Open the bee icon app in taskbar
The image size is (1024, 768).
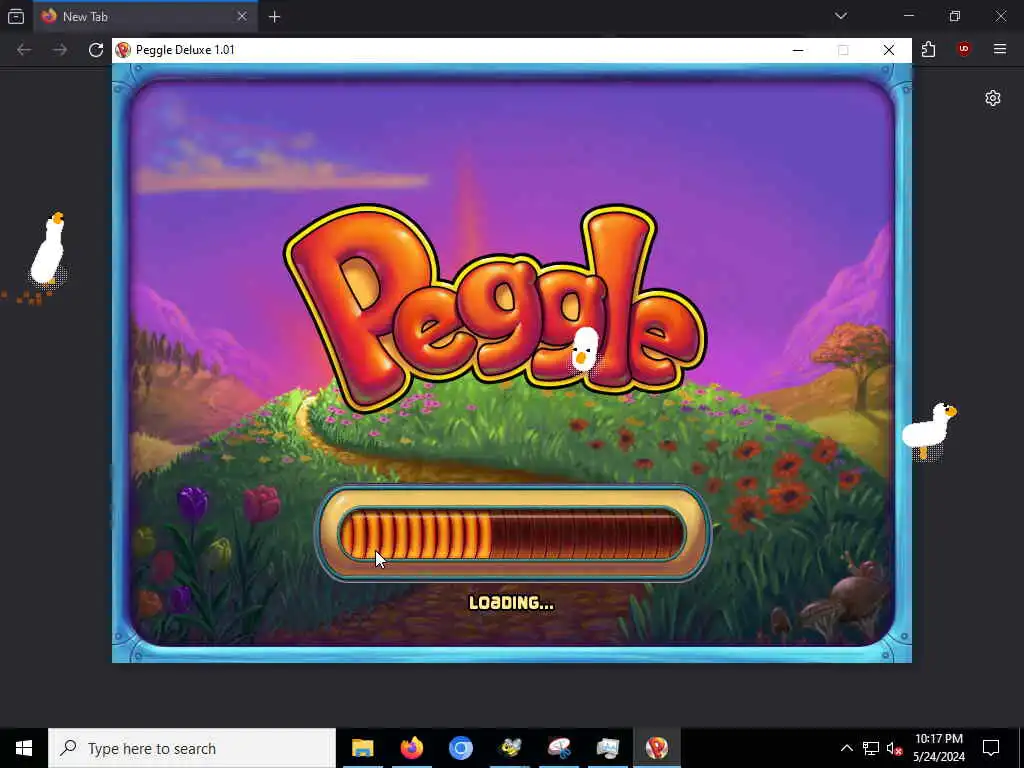(510, 748)
